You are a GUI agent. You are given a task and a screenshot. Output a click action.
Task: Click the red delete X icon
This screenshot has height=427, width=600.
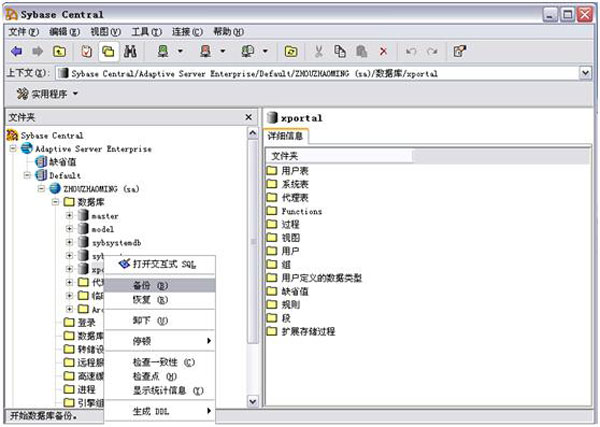(x=383, y=51)
